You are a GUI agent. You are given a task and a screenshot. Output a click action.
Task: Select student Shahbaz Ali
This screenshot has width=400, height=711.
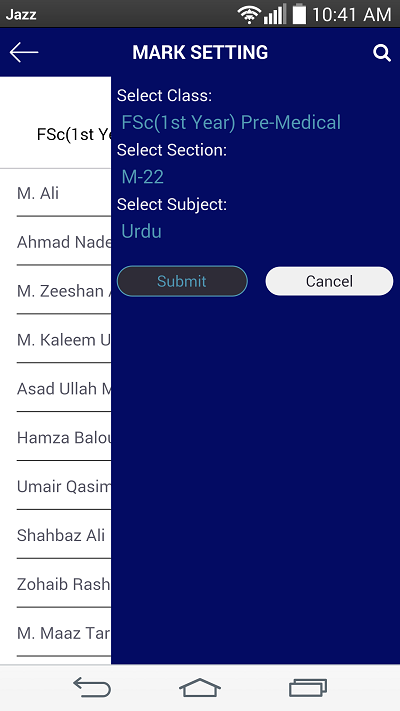(x=63, y=536)
